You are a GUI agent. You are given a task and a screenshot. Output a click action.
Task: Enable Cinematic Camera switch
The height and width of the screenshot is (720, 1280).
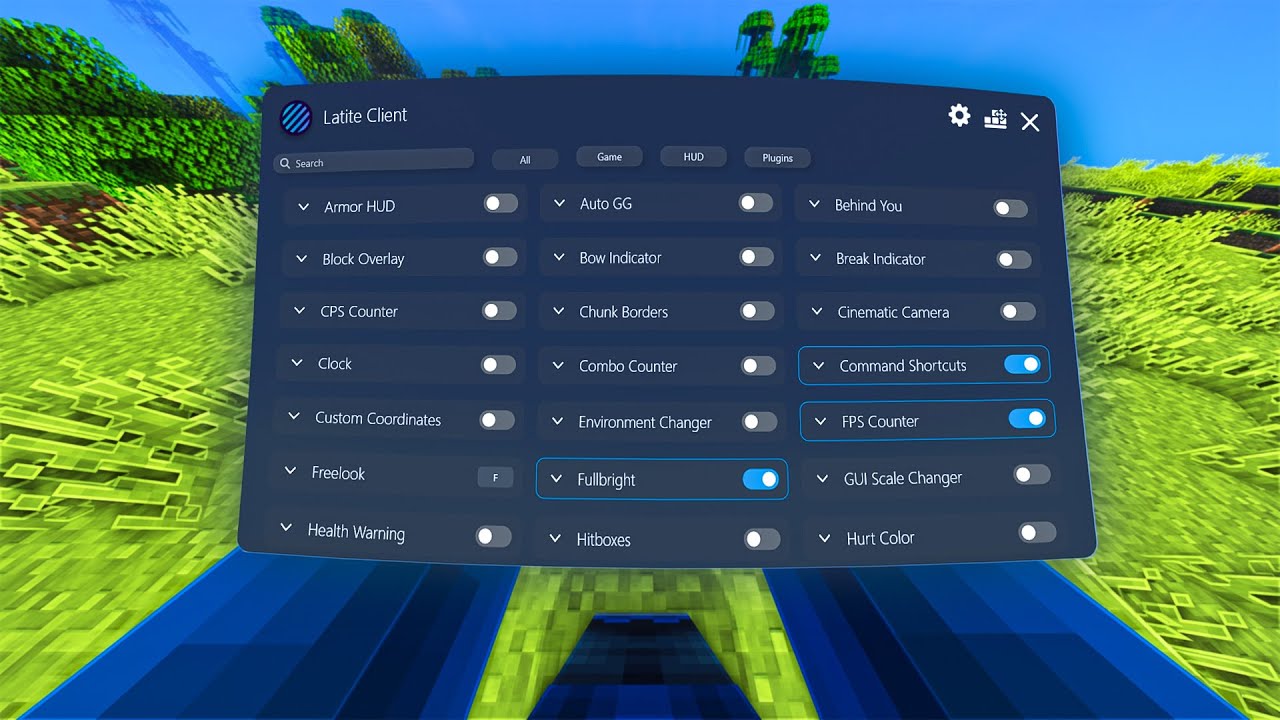click(x=1018, y=312)
